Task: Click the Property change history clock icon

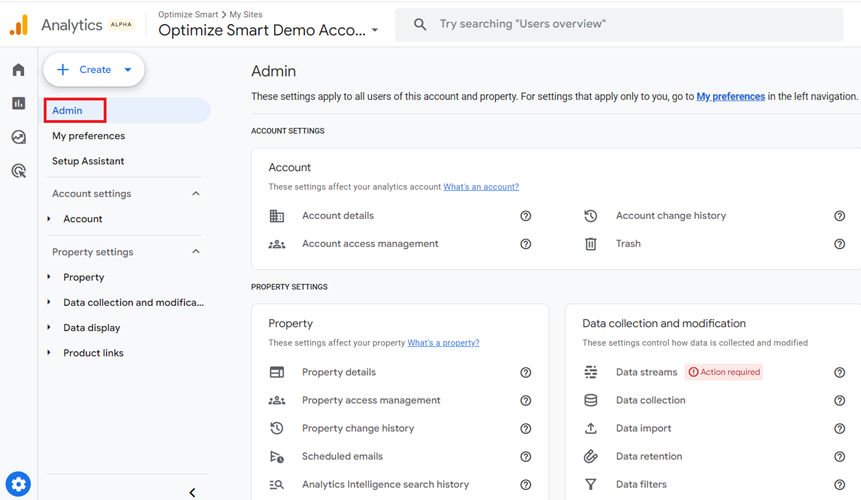Action: click(x=277, y=428)
